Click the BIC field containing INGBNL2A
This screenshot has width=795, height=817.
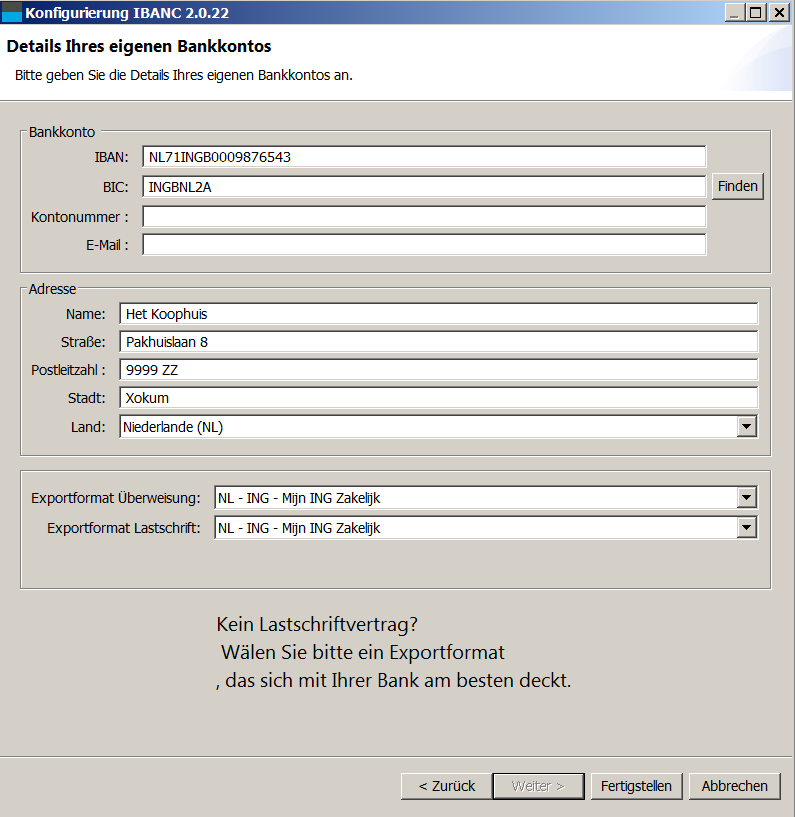pos(424,187)
